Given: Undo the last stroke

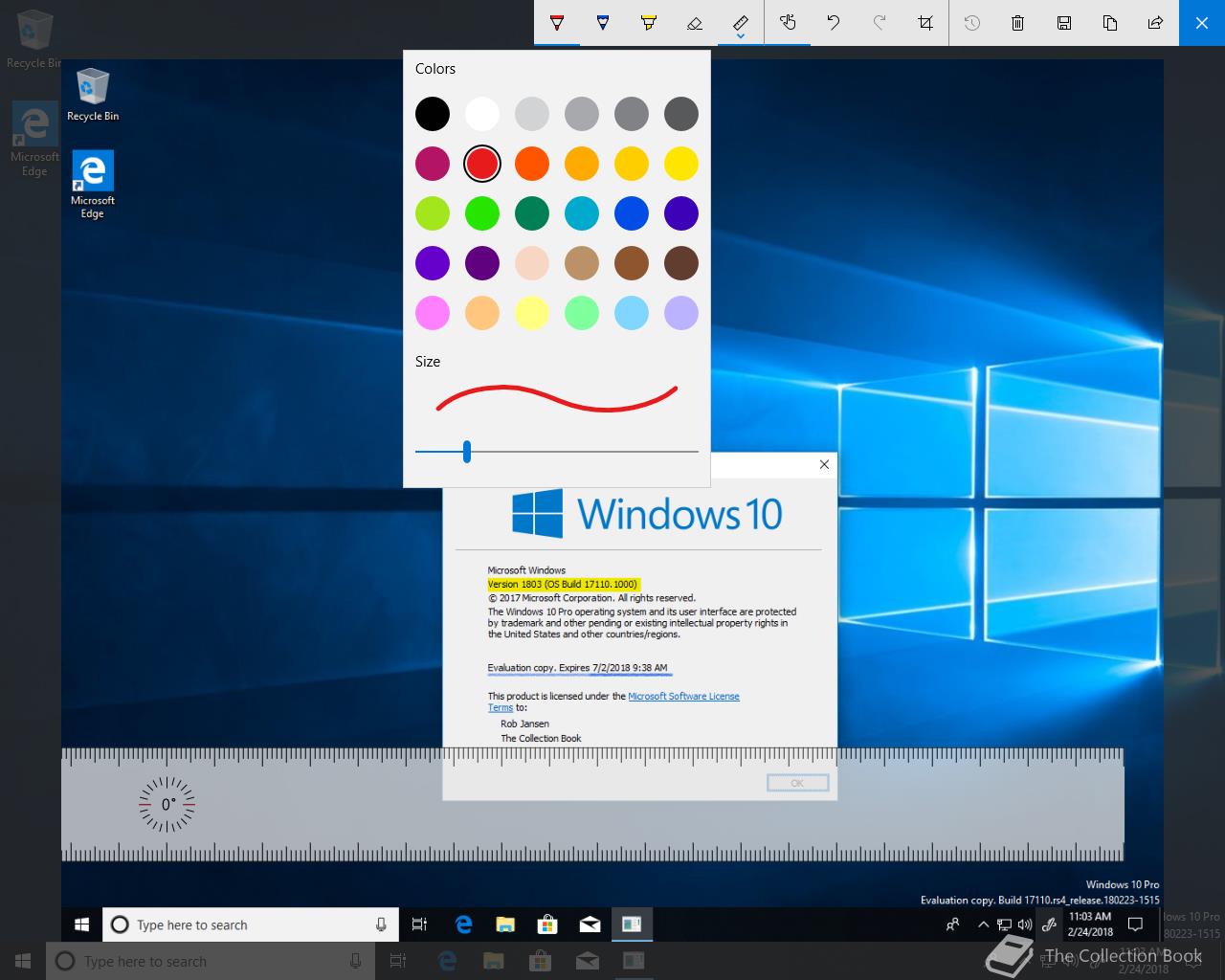Looking at the screenshot, I should [834, 22].
